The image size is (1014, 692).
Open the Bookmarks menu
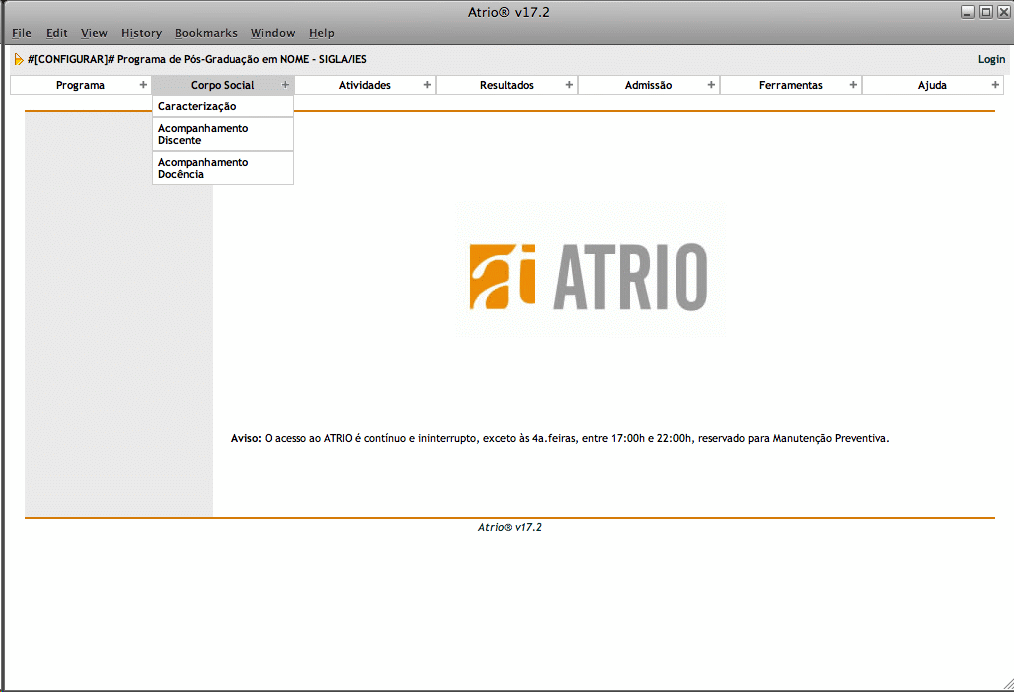pos(206,33)
